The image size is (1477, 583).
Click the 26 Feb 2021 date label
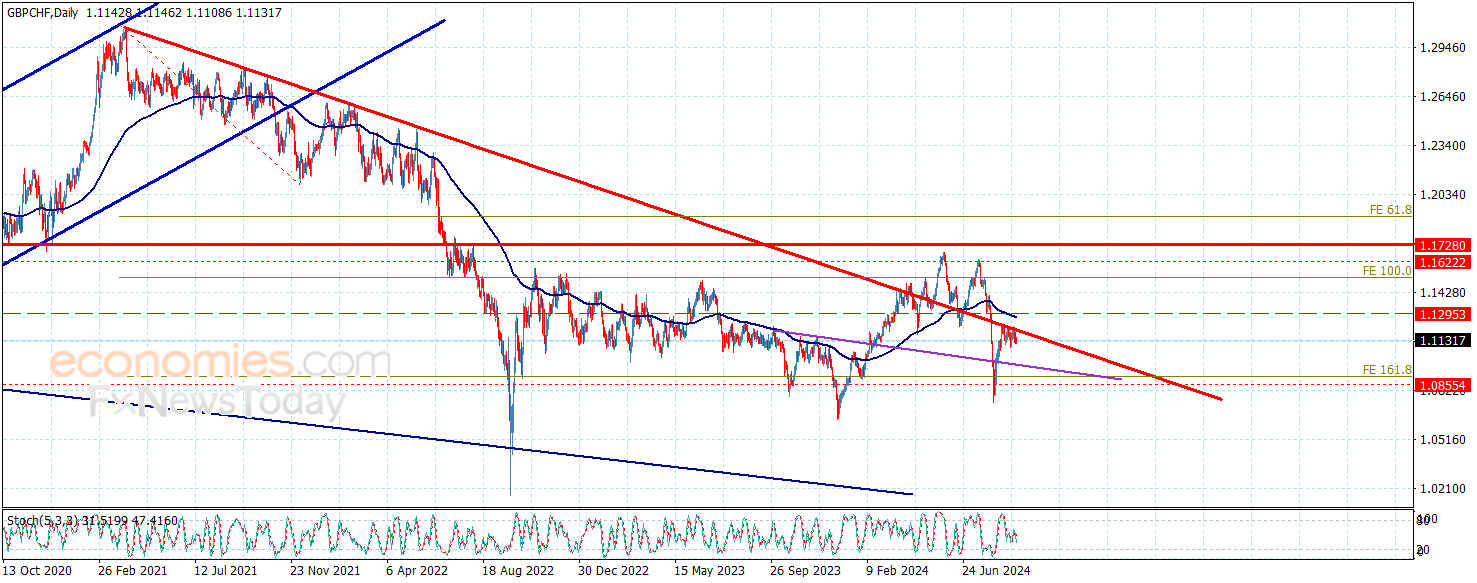pyautogui.click(x=134, y=571)
